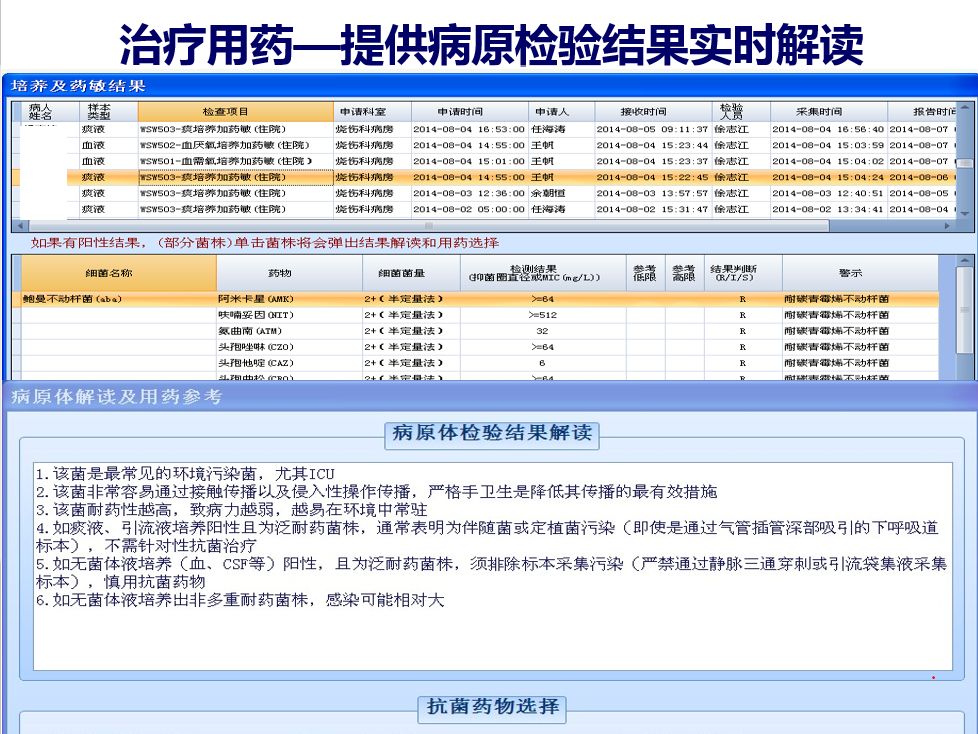The height and width of the screenshot is (734, 978).
Task: Select the 鲍曼不动杆菌 (aba) bacteria cell
Action: [x=119, y=299]
